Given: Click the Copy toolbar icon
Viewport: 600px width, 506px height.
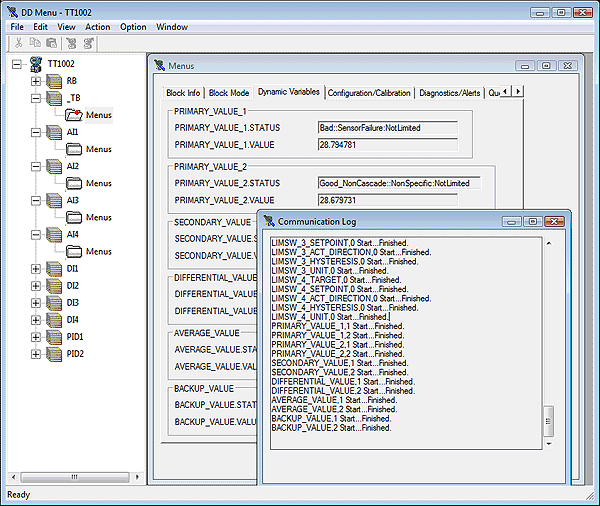Looking at the screenshot, I should click(x=36, y=44).
